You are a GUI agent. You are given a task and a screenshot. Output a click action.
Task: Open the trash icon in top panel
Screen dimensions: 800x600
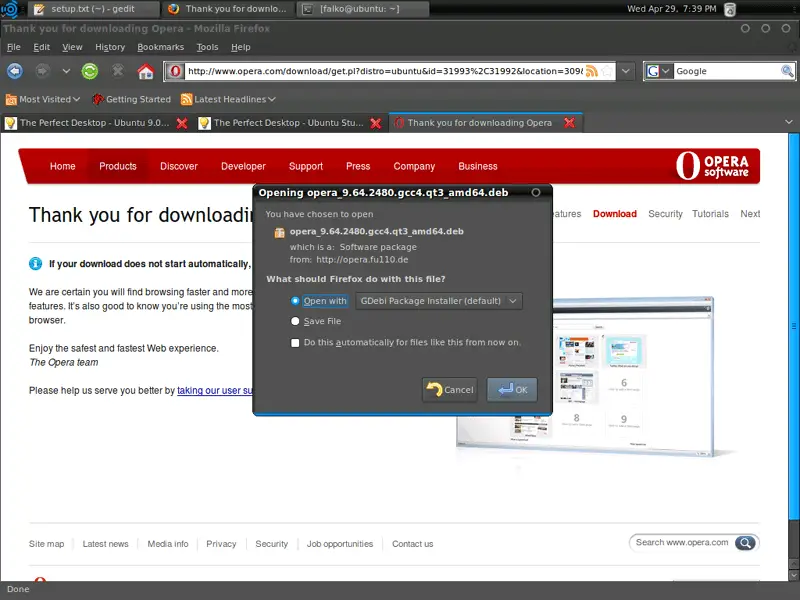(730, 9)
